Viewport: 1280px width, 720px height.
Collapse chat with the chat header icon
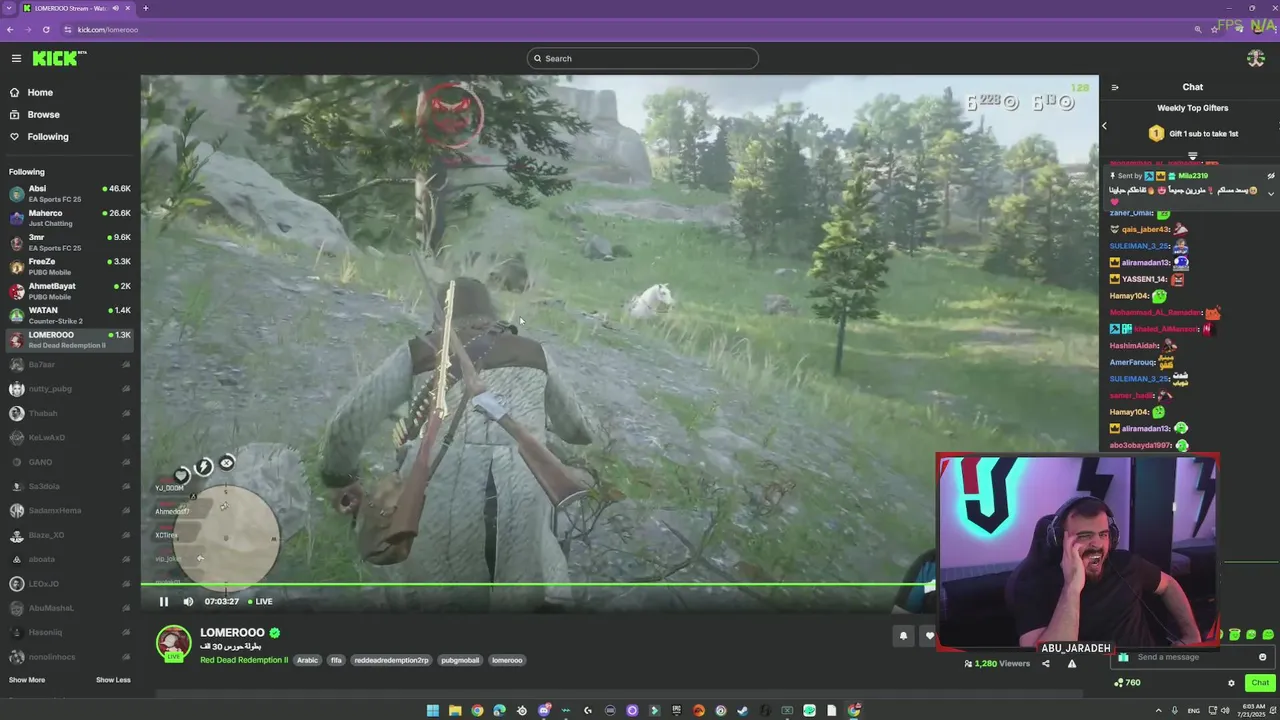pyautogui.click(x=1115, y=87)
